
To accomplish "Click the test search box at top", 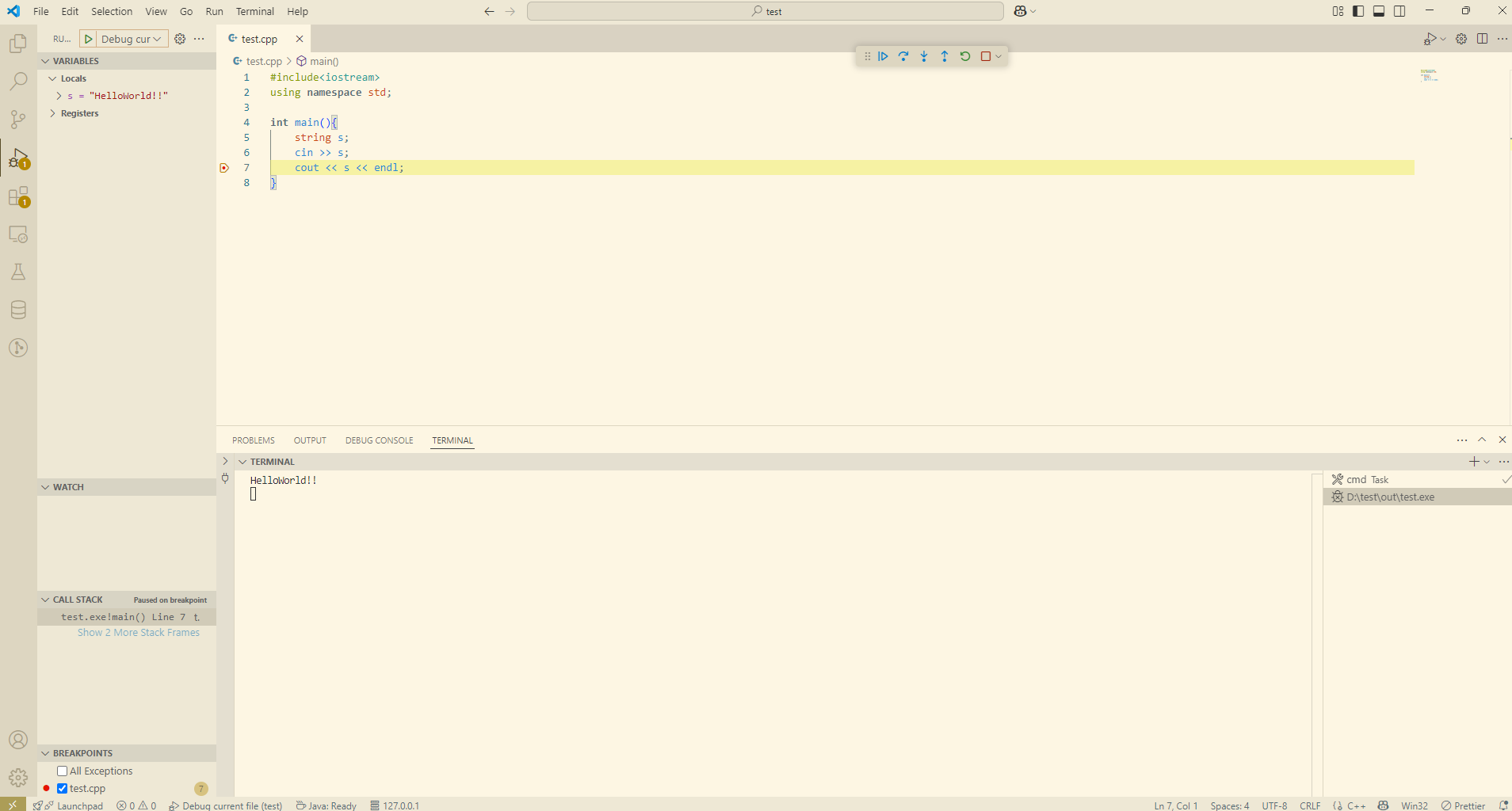I will (x=763, y=11).
